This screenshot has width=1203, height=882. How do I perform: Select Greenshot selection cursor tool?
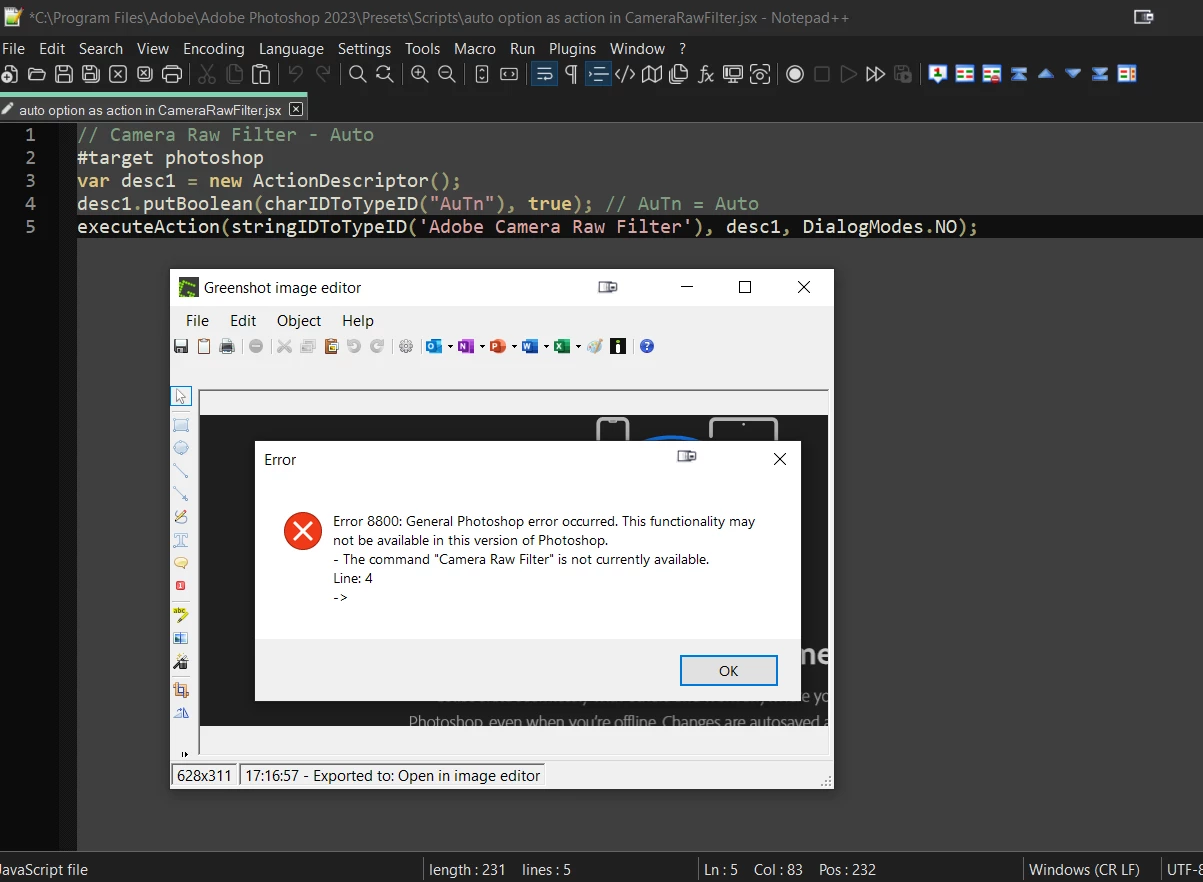click(x=181, y=396)
